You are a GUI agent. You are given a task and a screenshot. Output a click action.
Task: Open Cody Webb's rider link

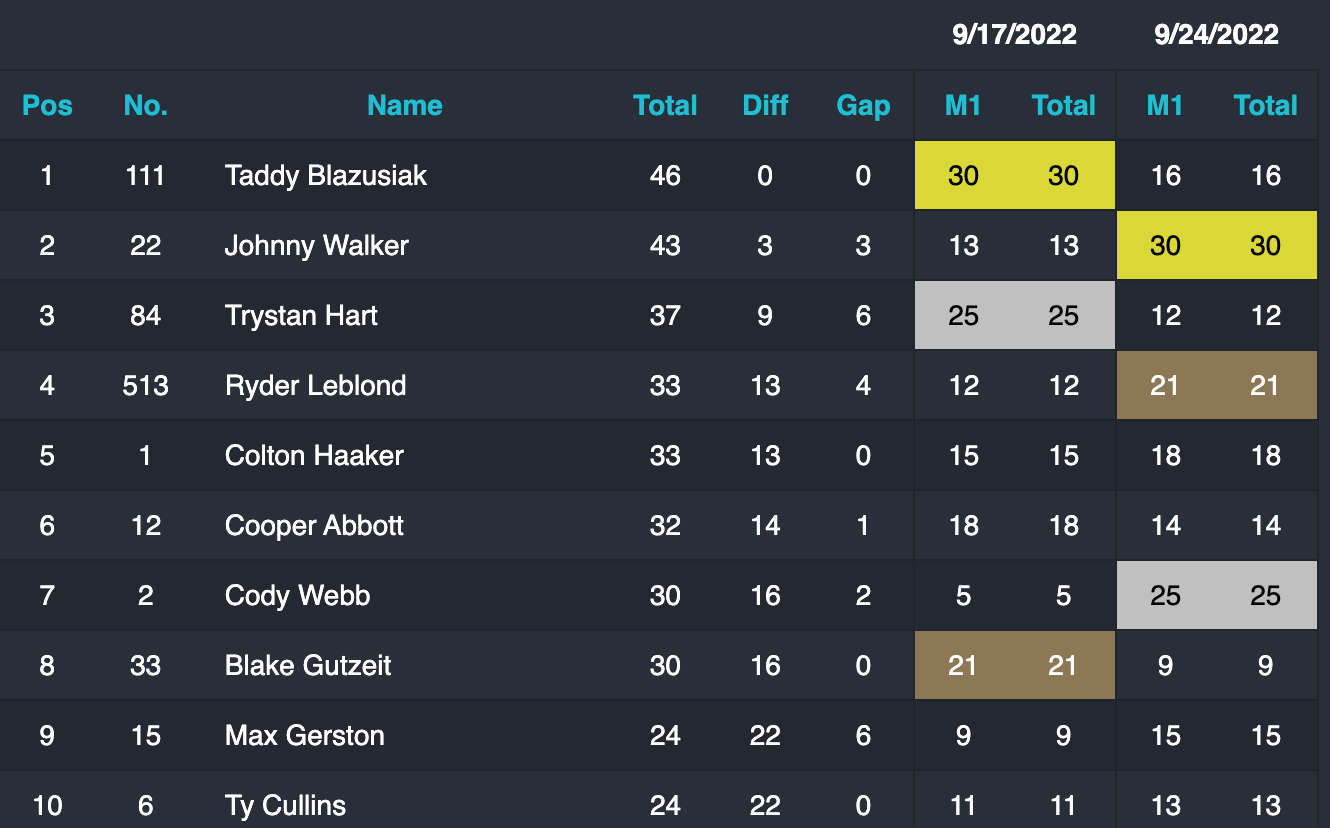[297, 596]
